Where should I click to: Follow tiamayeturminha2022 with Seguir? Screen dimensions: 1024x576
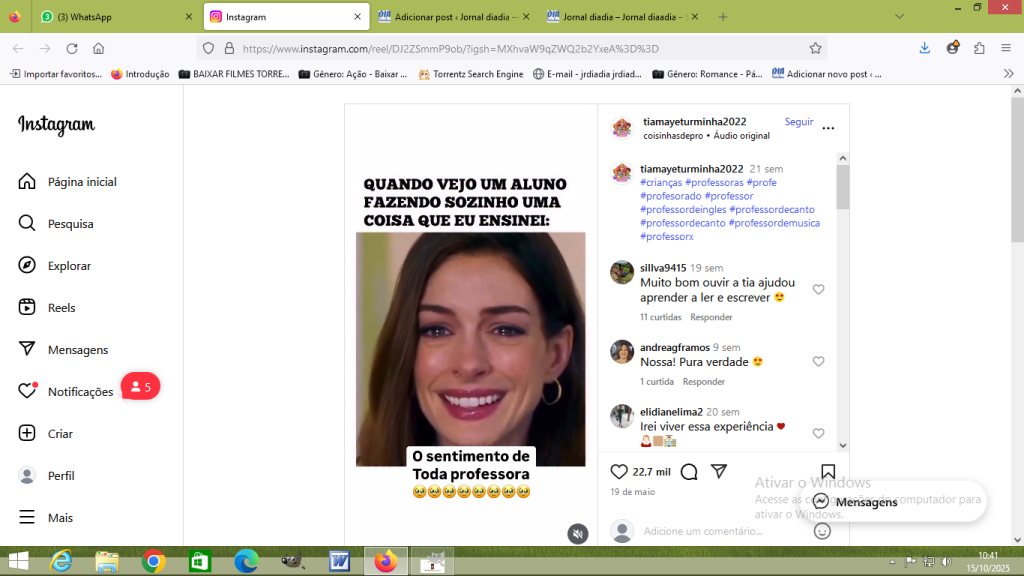798,122
